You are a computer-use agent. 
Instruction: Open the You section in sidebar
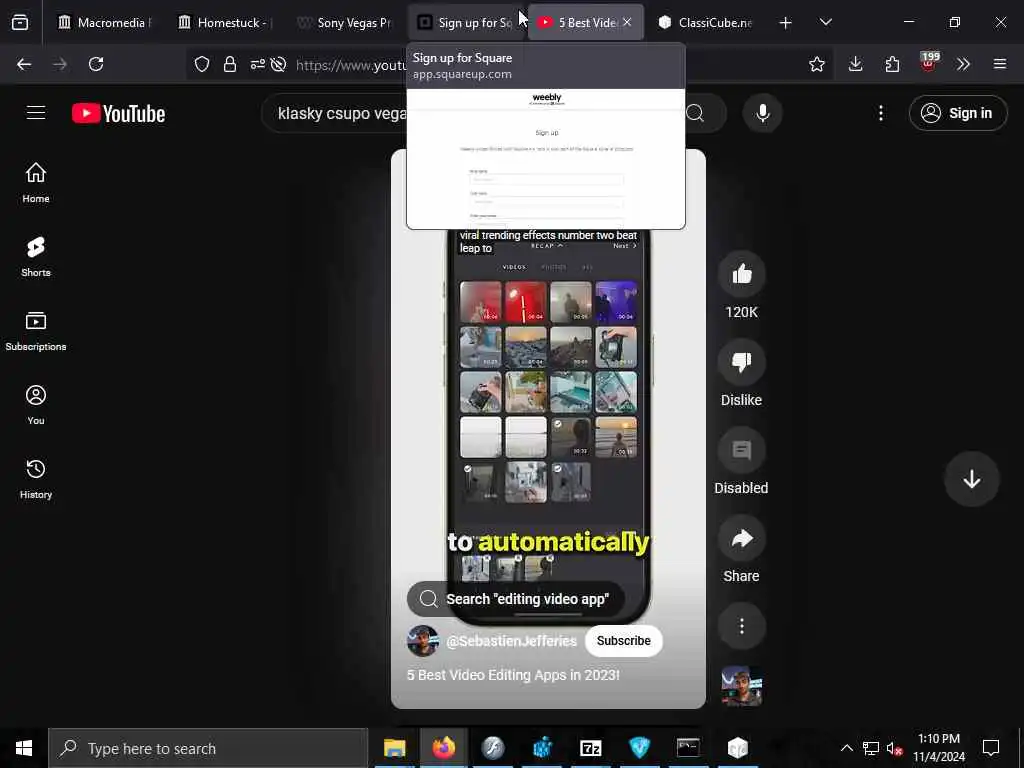click(x=36, y=405)
